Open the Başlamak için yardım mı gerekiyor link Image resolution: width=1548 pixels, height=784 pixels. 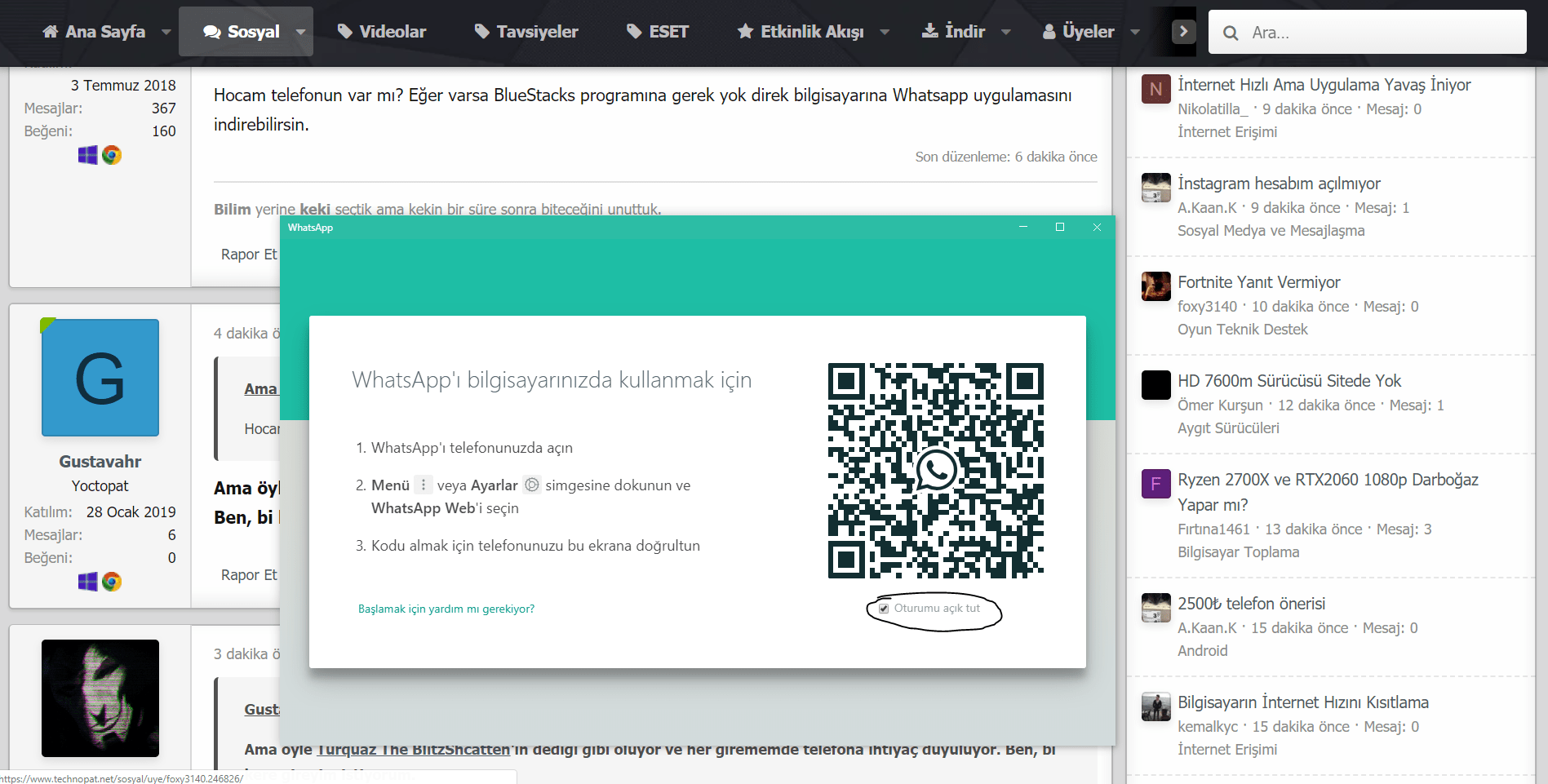click(x=446, y=609)
